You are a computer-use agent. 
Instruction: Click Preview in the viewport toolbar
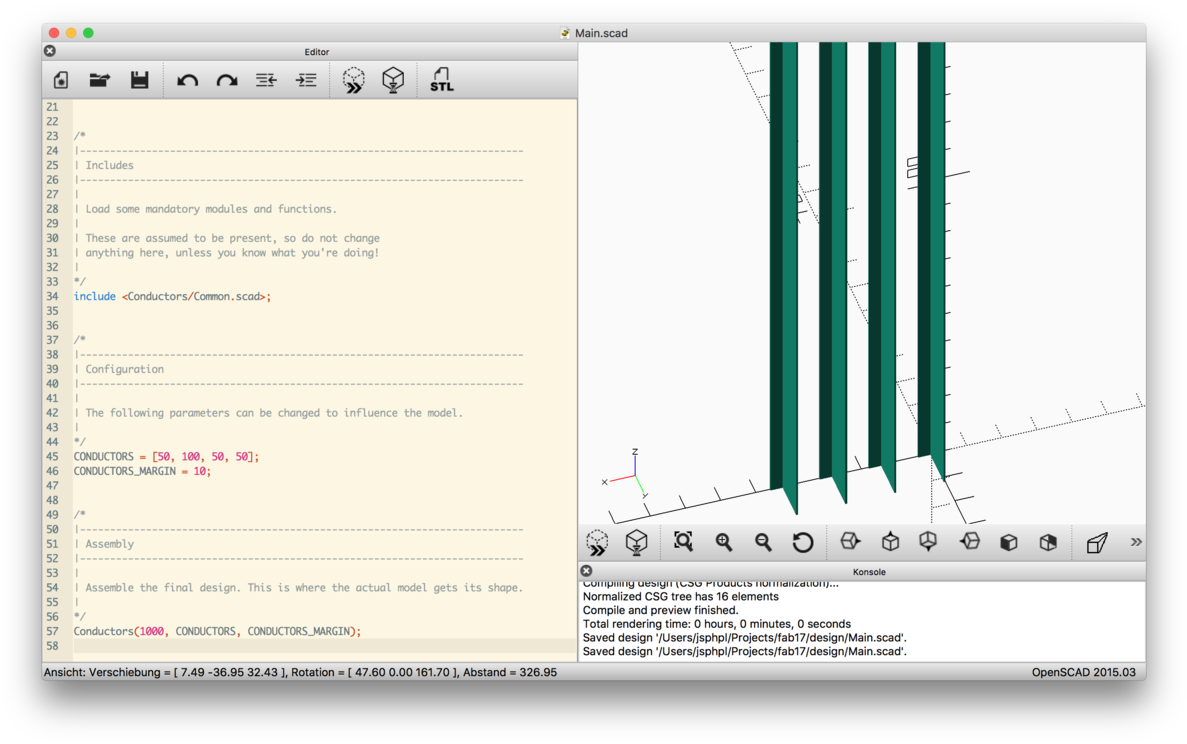pos(597,542)
